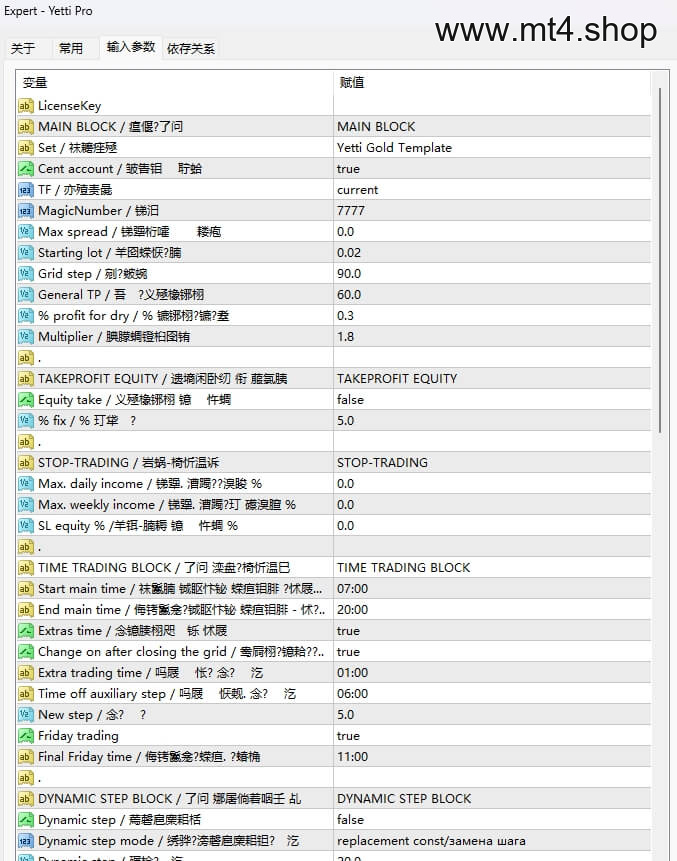Image resolution: width=677 pixels, height=861 pixels.
Task: Select Start main time value 07:00
Action: point(491,589)
